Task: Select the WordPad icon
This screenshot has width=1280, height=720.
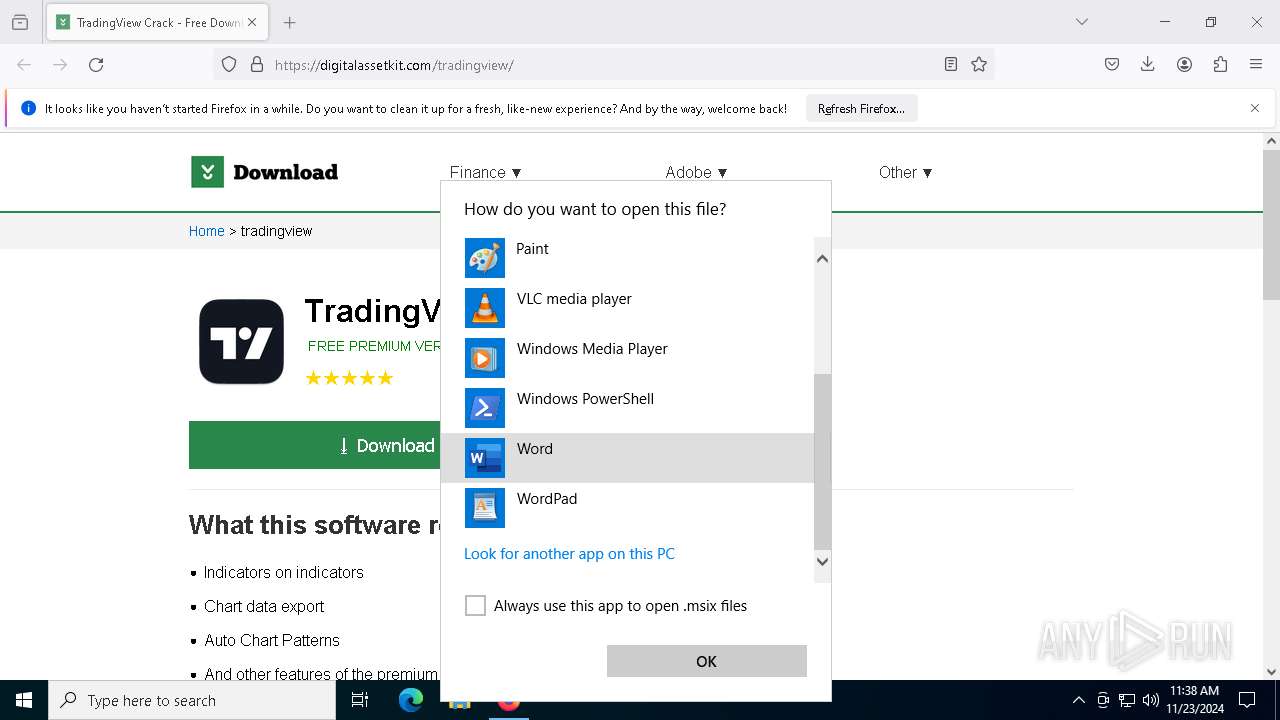Action: 485,508
